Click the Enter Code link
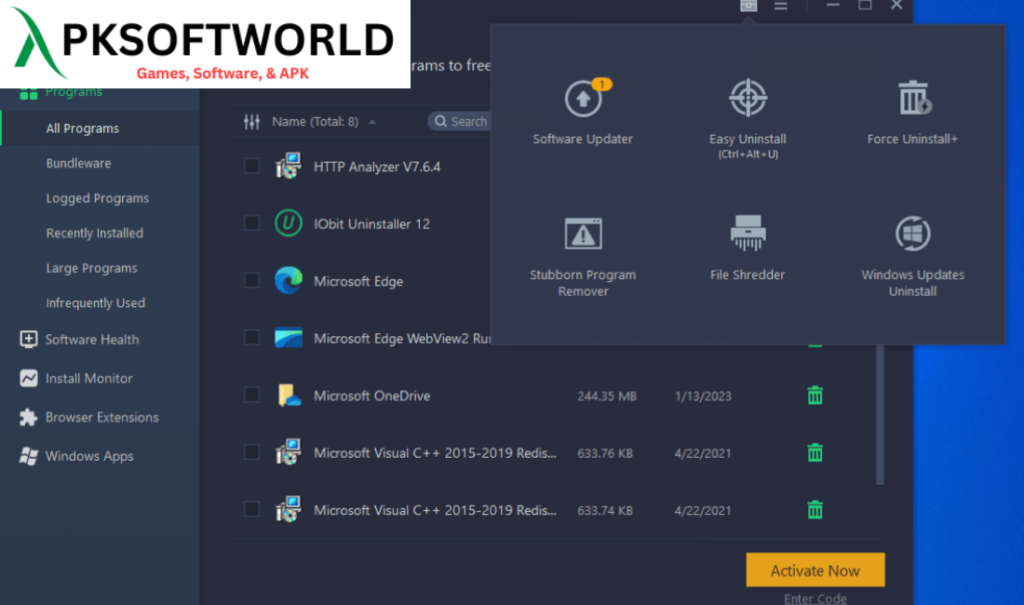Image resolution: width=1024 pixels, height=605 pixels. (815, 598)
